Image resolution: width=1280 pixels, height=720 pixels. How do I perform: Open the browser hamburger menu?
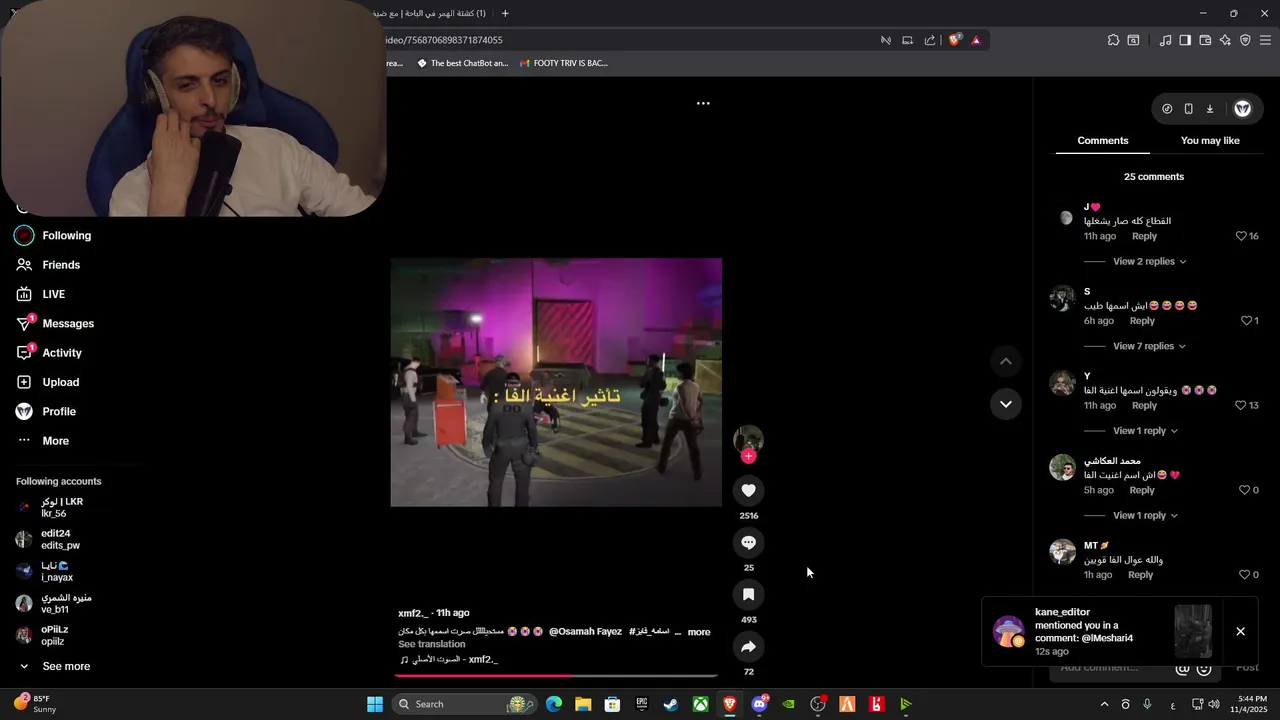click(1265, 40)
